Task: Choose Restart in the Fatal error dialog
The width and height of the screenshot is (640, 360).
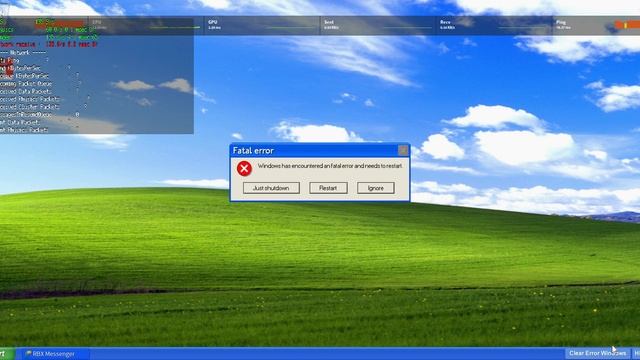Action: 328,188
